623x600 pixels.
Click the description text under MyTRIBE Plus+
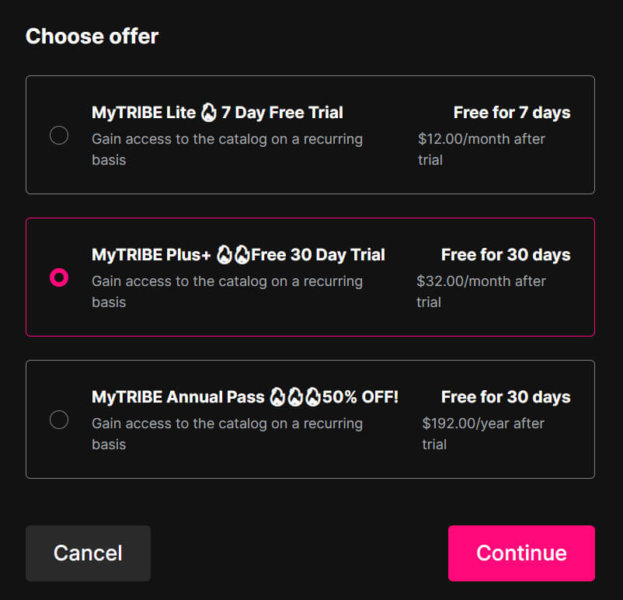click(227, 291)
